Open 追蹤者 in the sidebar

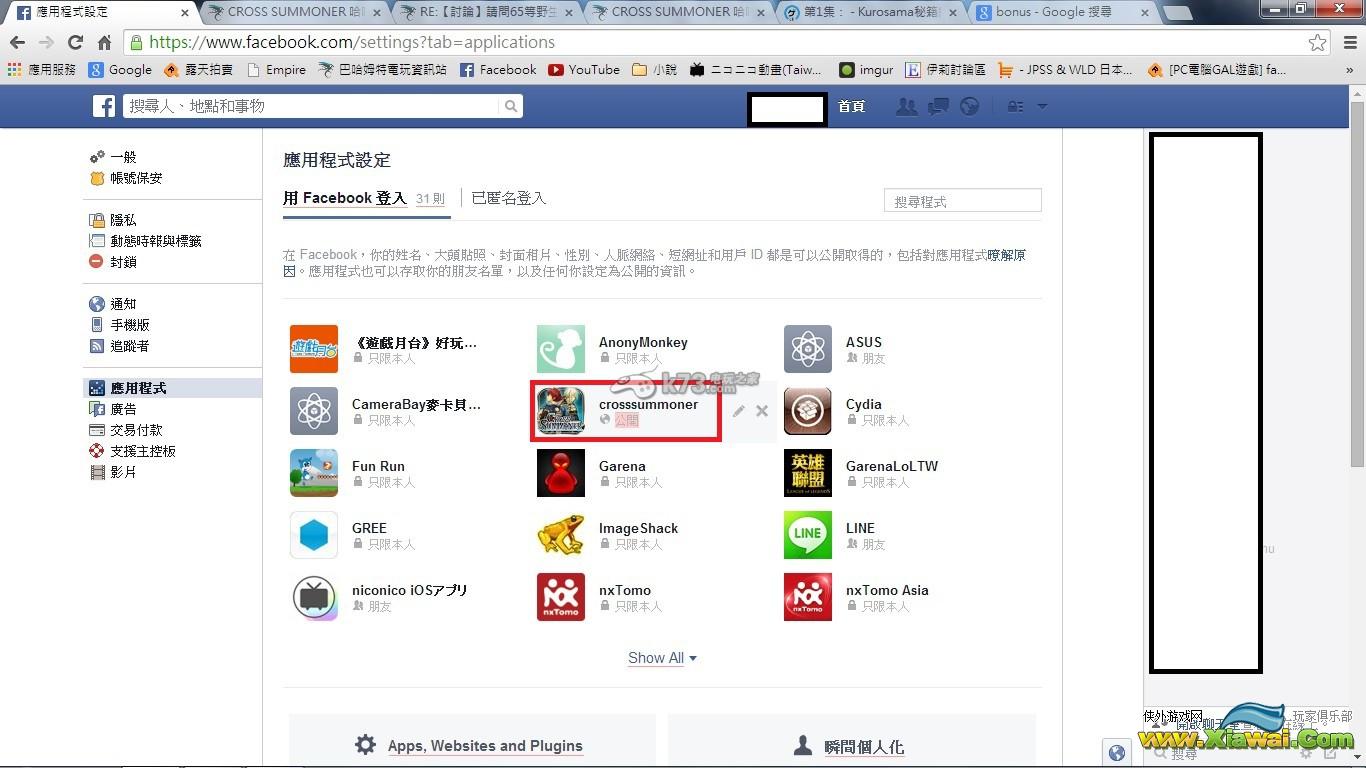pos(130,346)
